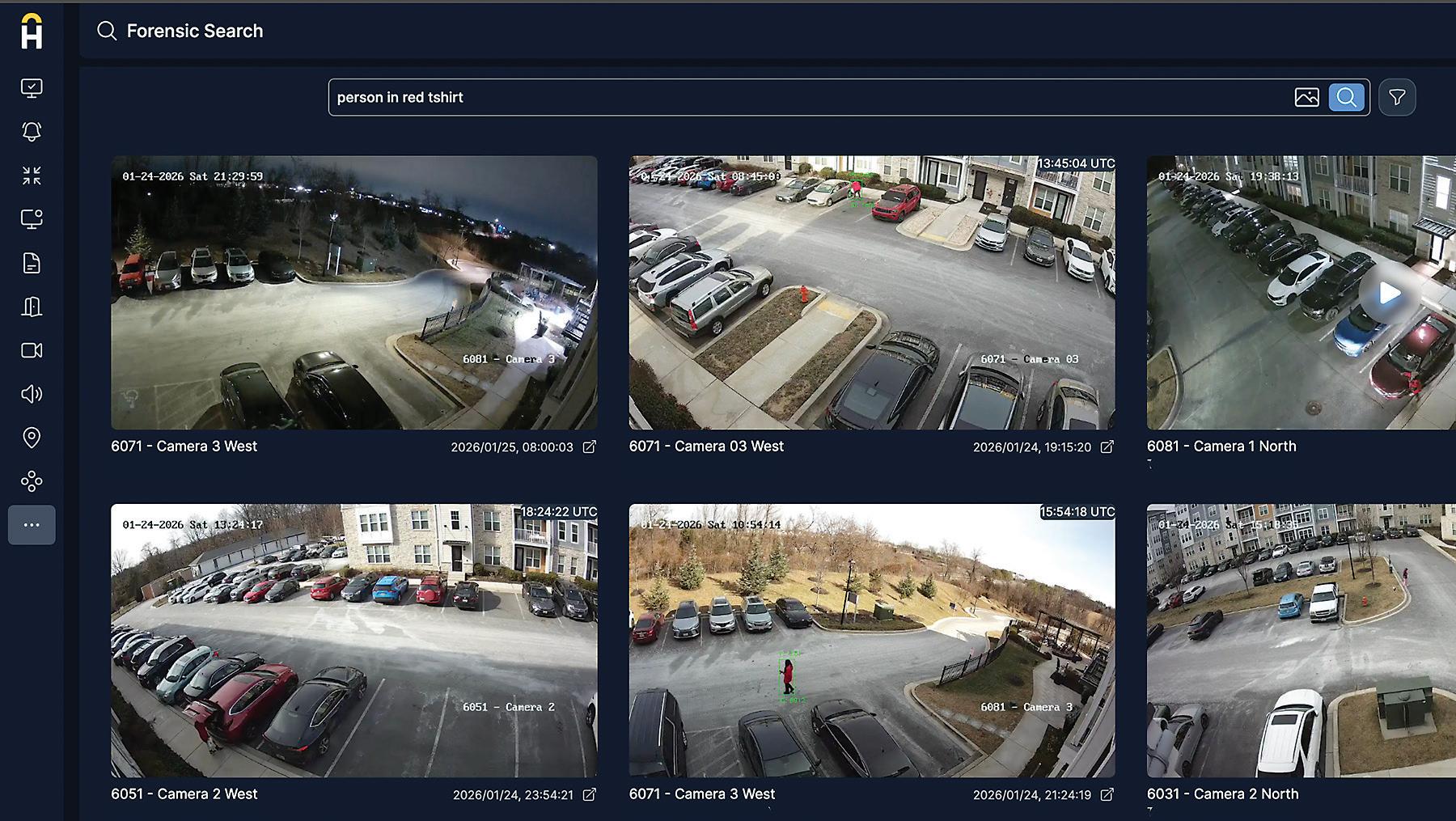The width and height of the screenshot is (1456, 821).
Task: Click the Forensic Search magnifier icon
Action: click(x=107, y=31)
